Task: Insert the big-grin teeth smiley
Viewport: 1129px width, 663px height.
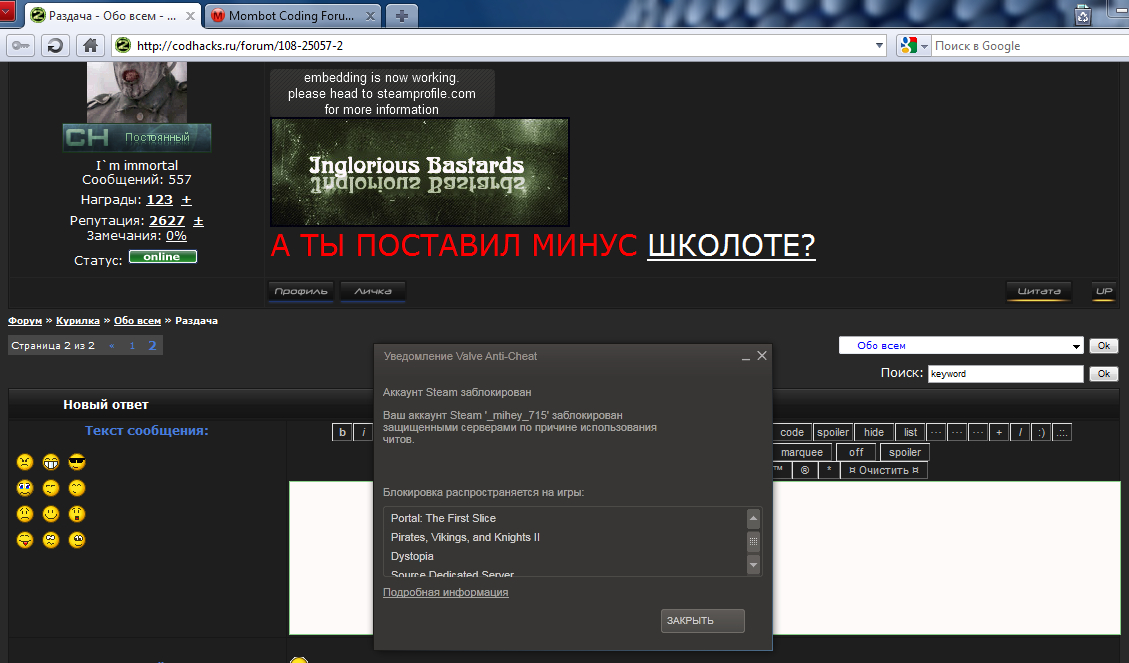Action: coord(51,462)
